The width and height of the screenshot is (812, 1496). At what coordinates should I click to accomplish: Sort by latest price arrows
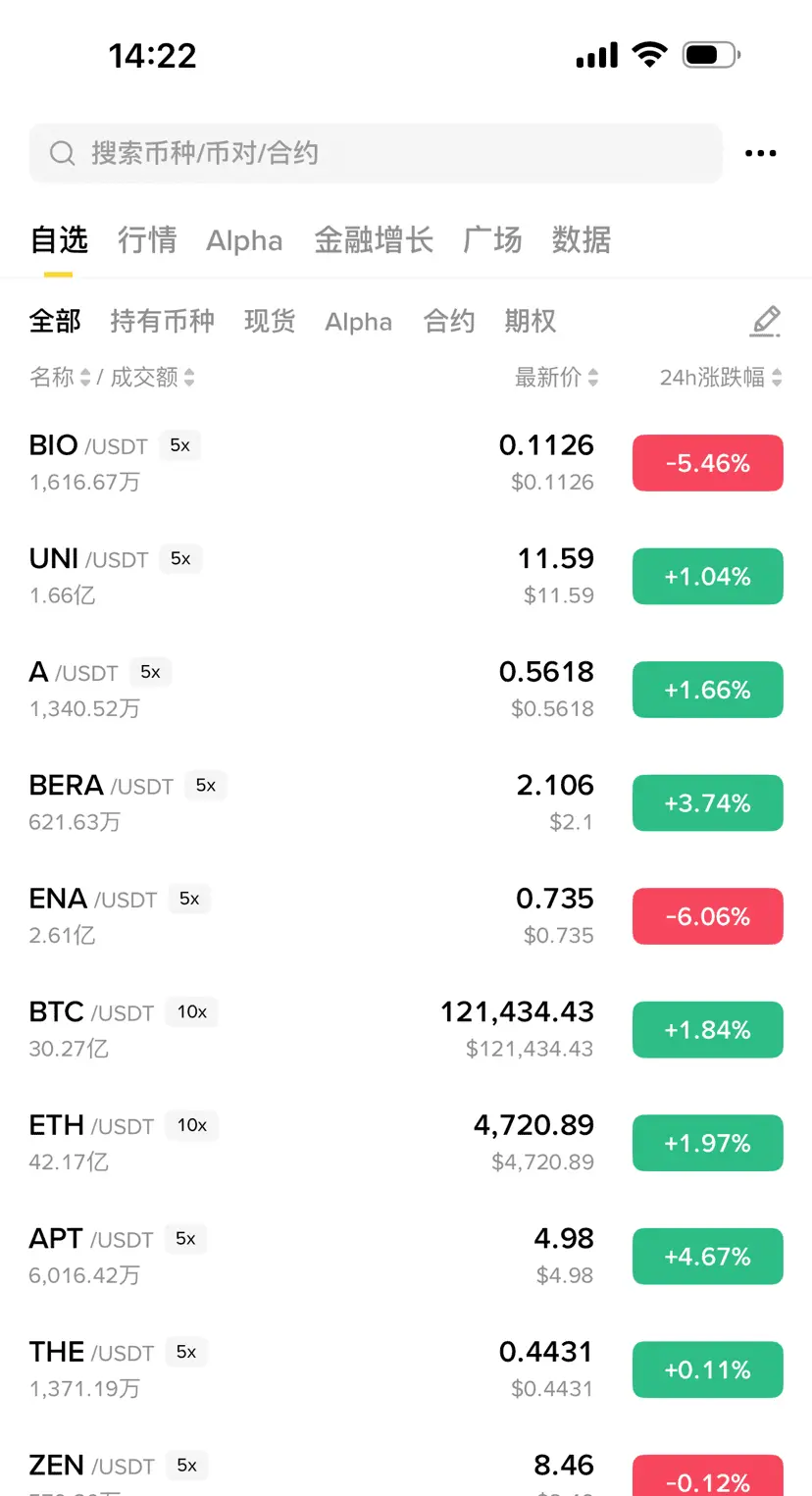tap(593, 378)
